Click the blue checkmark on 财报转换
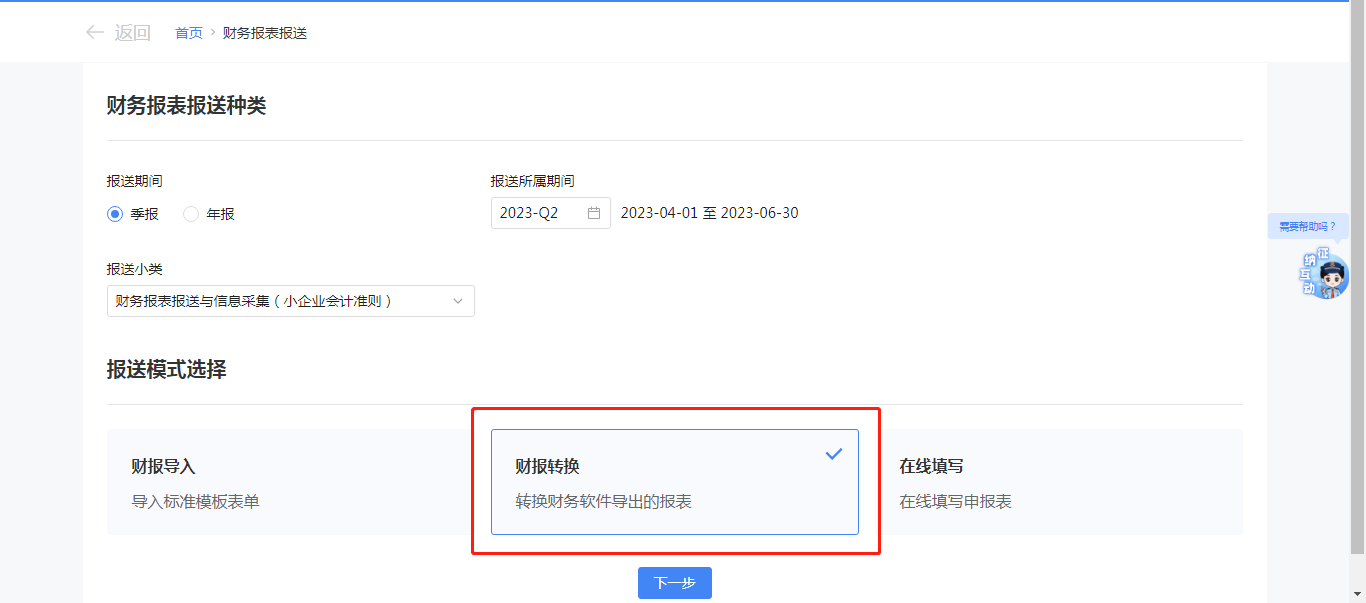The image size is (1366, 603). [x=834, y=454]
